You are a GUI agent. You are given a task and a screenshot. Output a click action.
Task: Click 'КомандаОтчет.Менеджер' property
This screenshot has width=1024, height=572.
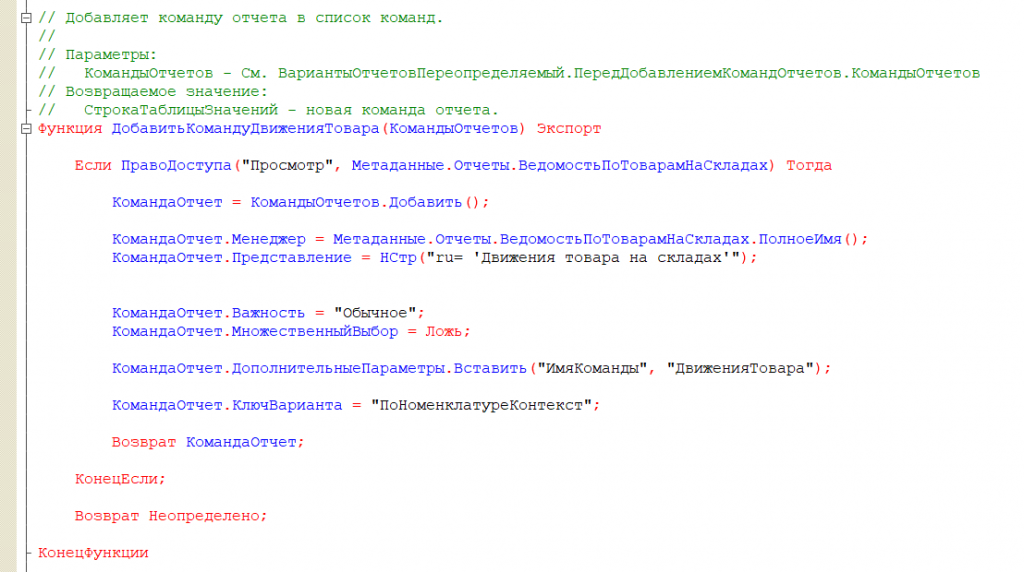pyautogui.click(x=208, y=239)
